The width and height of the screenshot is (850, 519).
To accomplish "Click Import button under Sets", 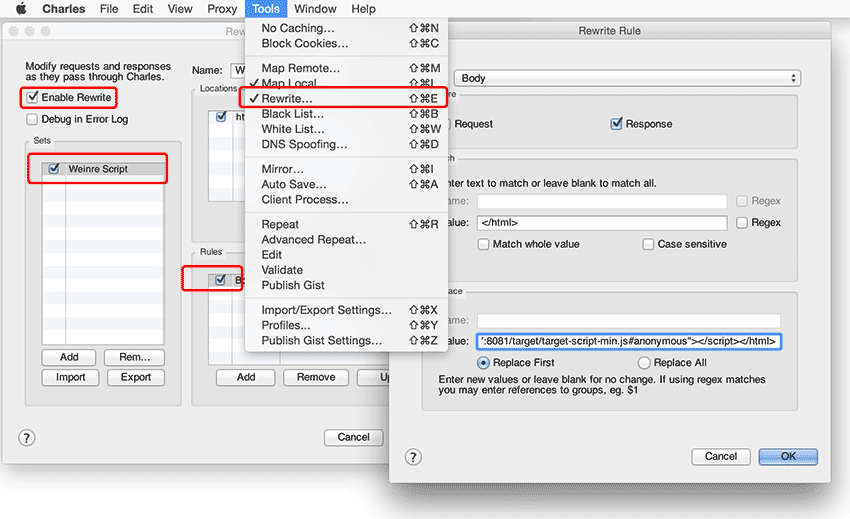I will (70, 377).
